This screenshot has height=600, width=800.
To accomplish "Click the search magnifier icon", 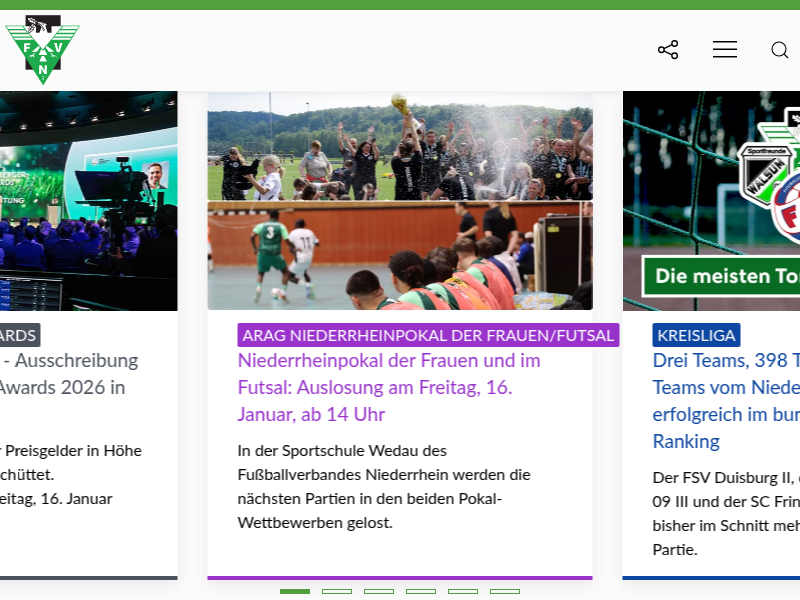I will click(x=779, y=50).
